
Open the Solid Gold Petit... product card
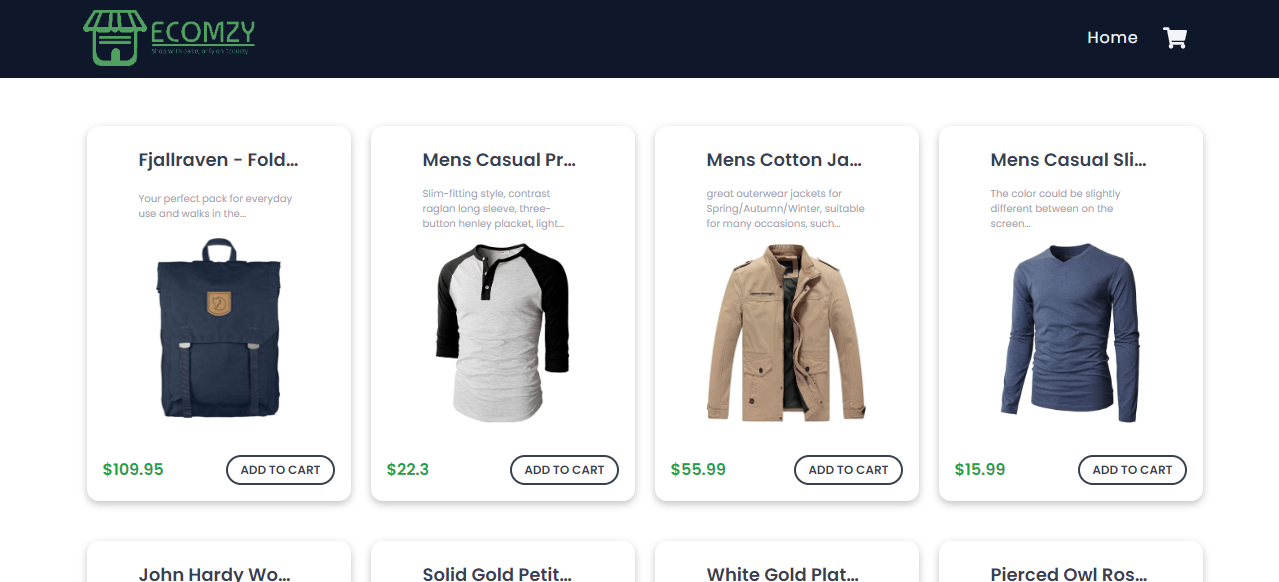pos(503,562)
